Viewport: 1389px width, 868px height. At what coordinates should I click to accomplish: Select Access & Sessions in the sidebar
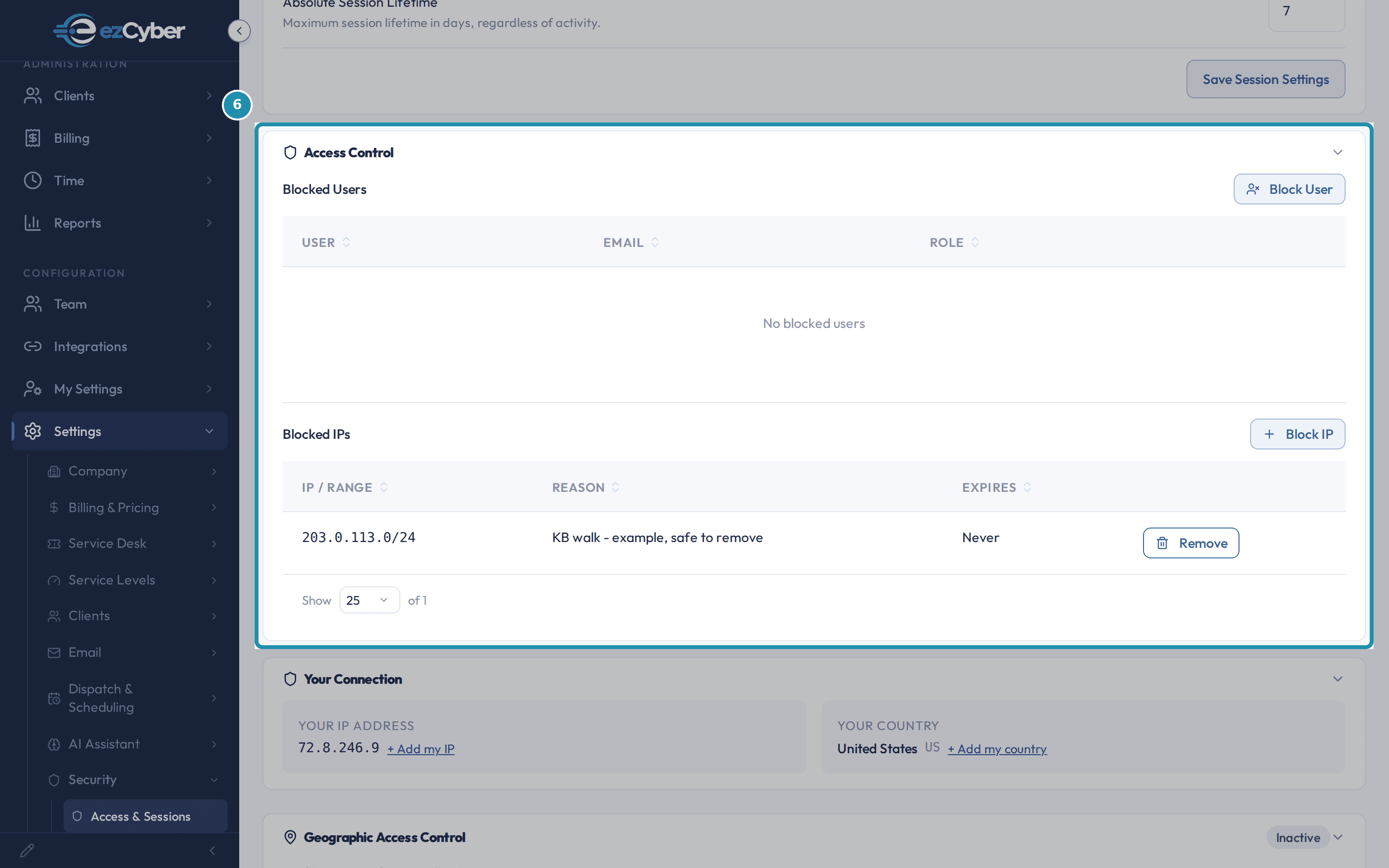pos(145,816)
